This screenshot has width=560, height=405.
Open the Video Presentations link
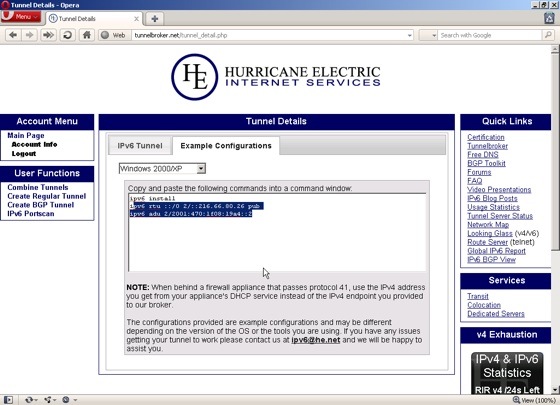[499, 190]
